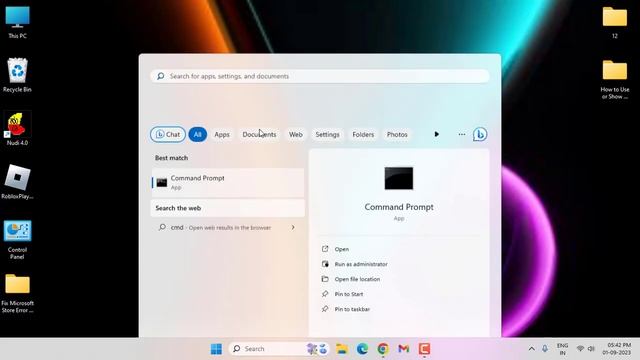Click the Bing icon in search panel

[480, 134]
